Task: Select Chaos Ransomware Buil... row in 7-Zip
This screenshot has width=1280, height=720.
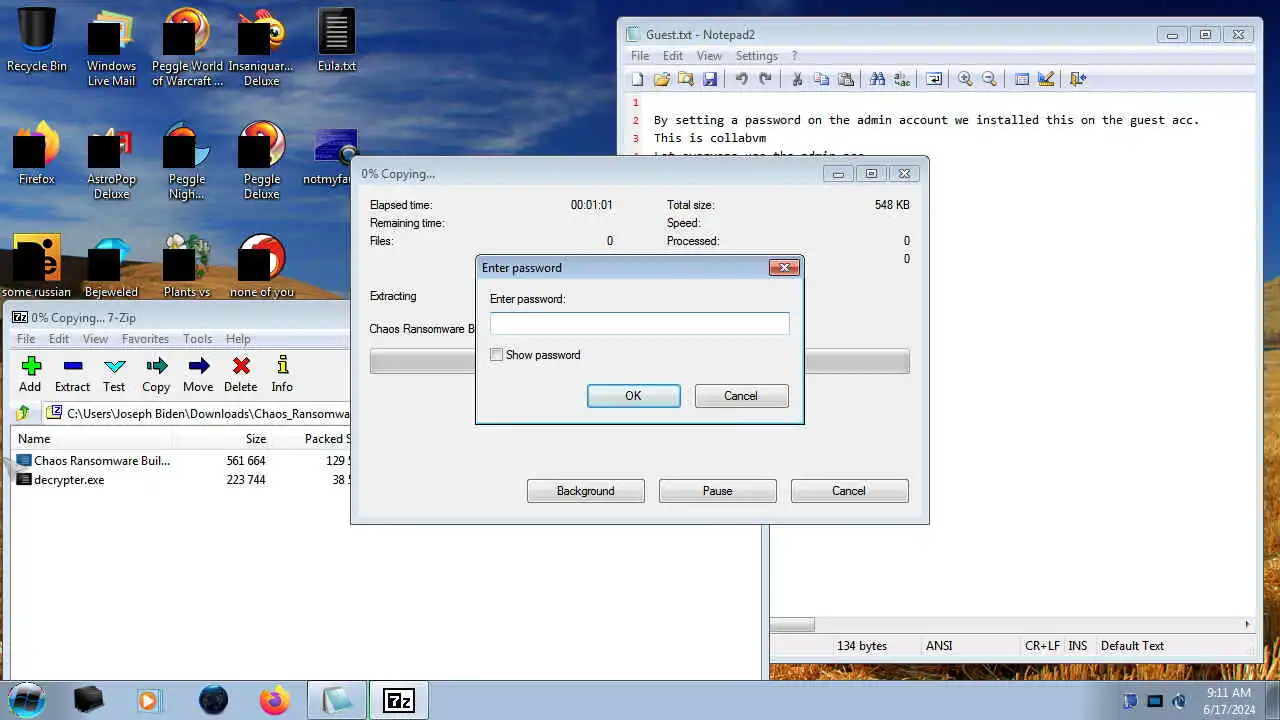Action: (x=180, y=461)
